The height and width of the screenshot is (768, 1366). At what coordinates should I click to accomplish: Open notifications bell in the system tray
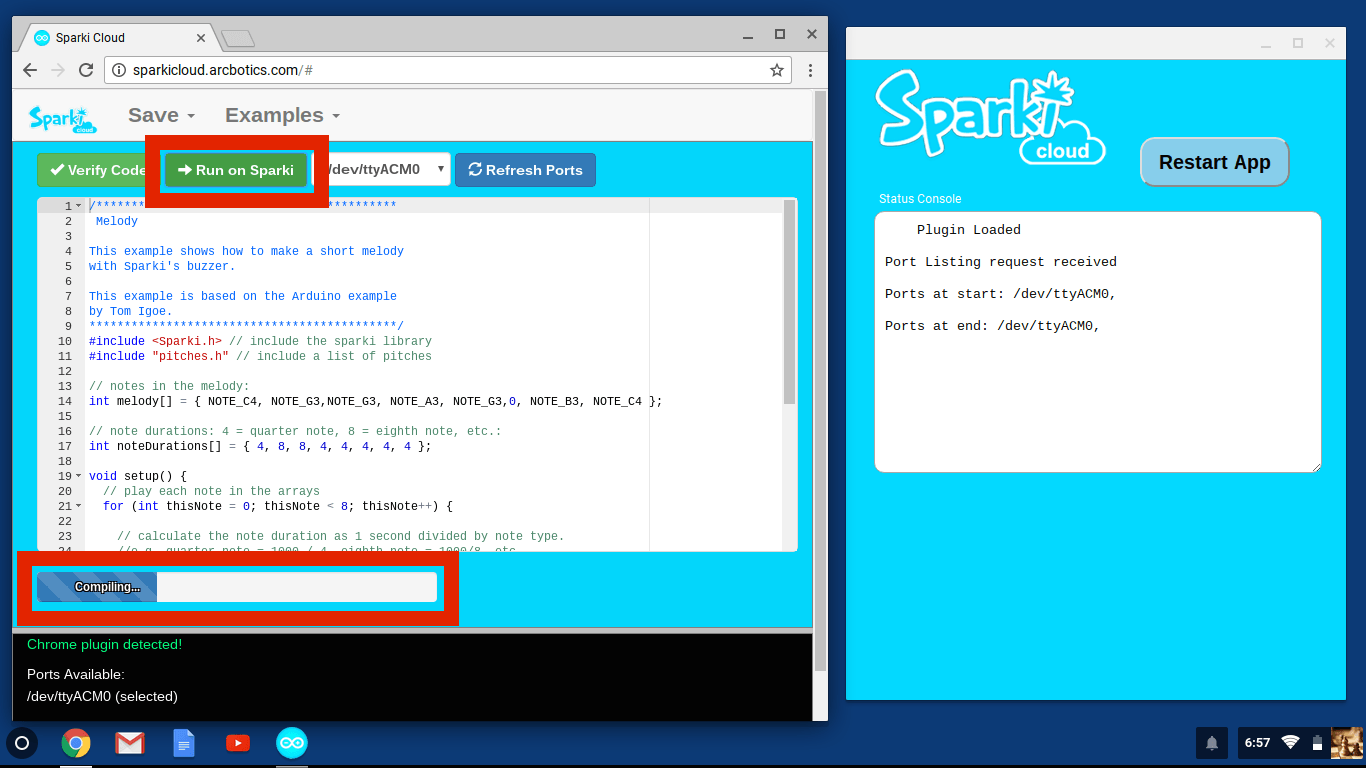[x=1212, y=743]
